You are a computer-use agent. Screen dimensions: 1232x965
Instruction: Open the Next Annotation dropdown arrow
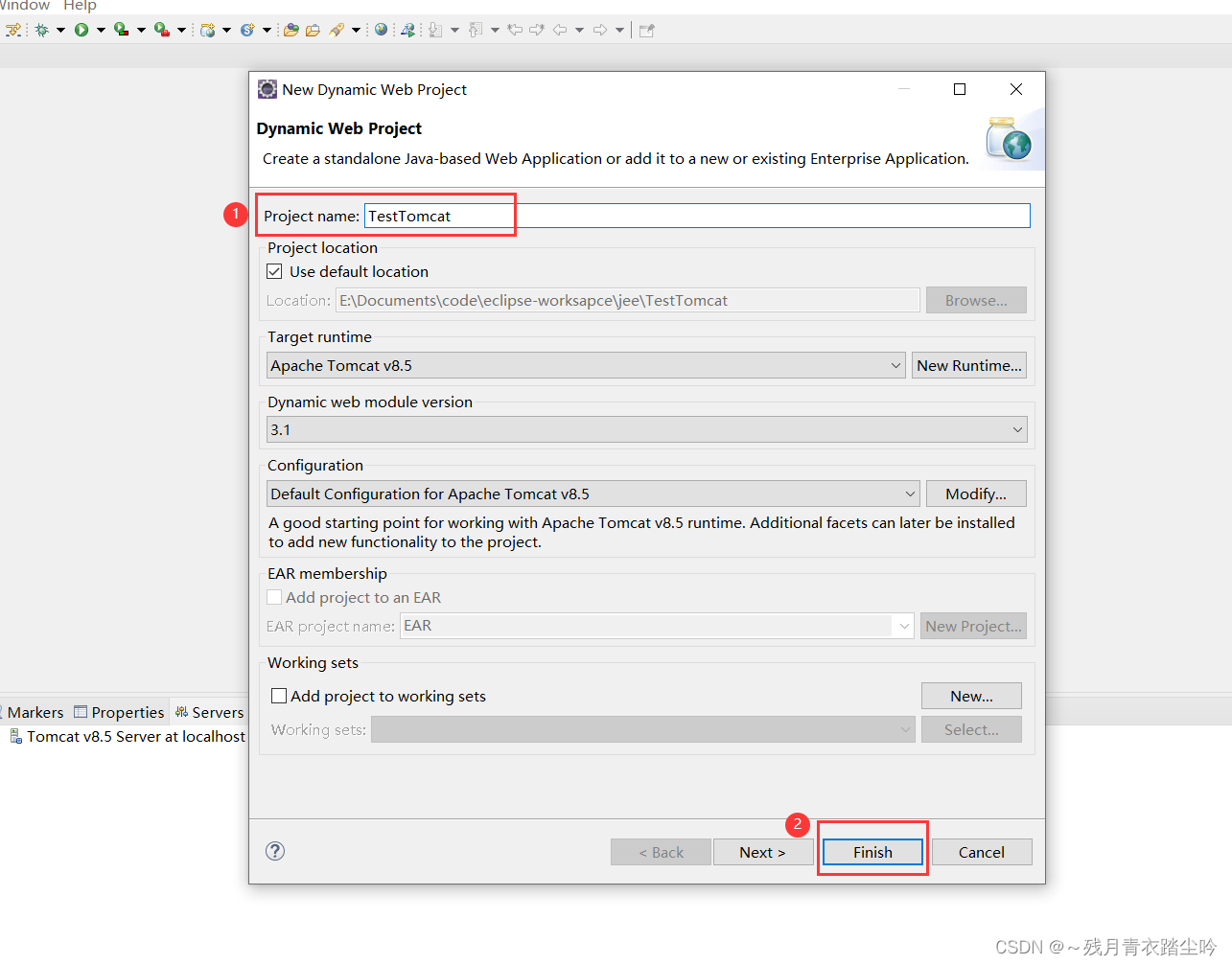coord(454,30)
